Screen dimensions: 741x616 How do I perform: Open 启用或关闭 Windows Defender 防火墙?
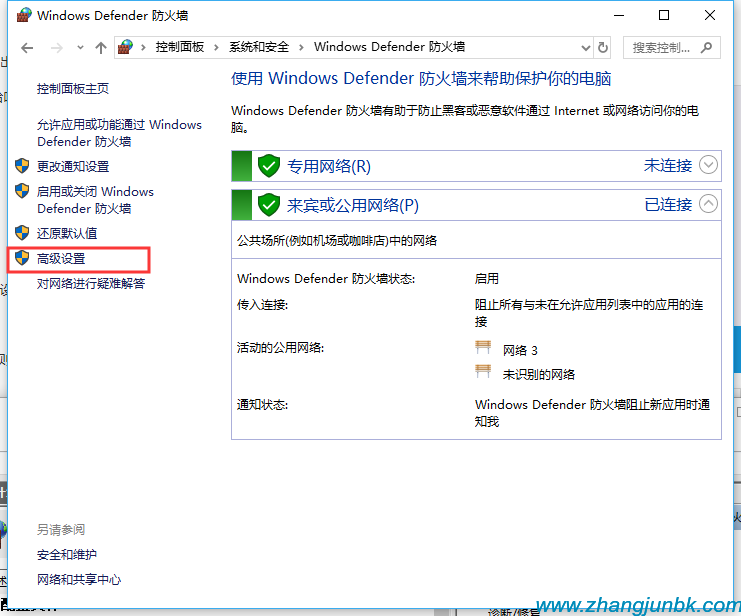95,200
